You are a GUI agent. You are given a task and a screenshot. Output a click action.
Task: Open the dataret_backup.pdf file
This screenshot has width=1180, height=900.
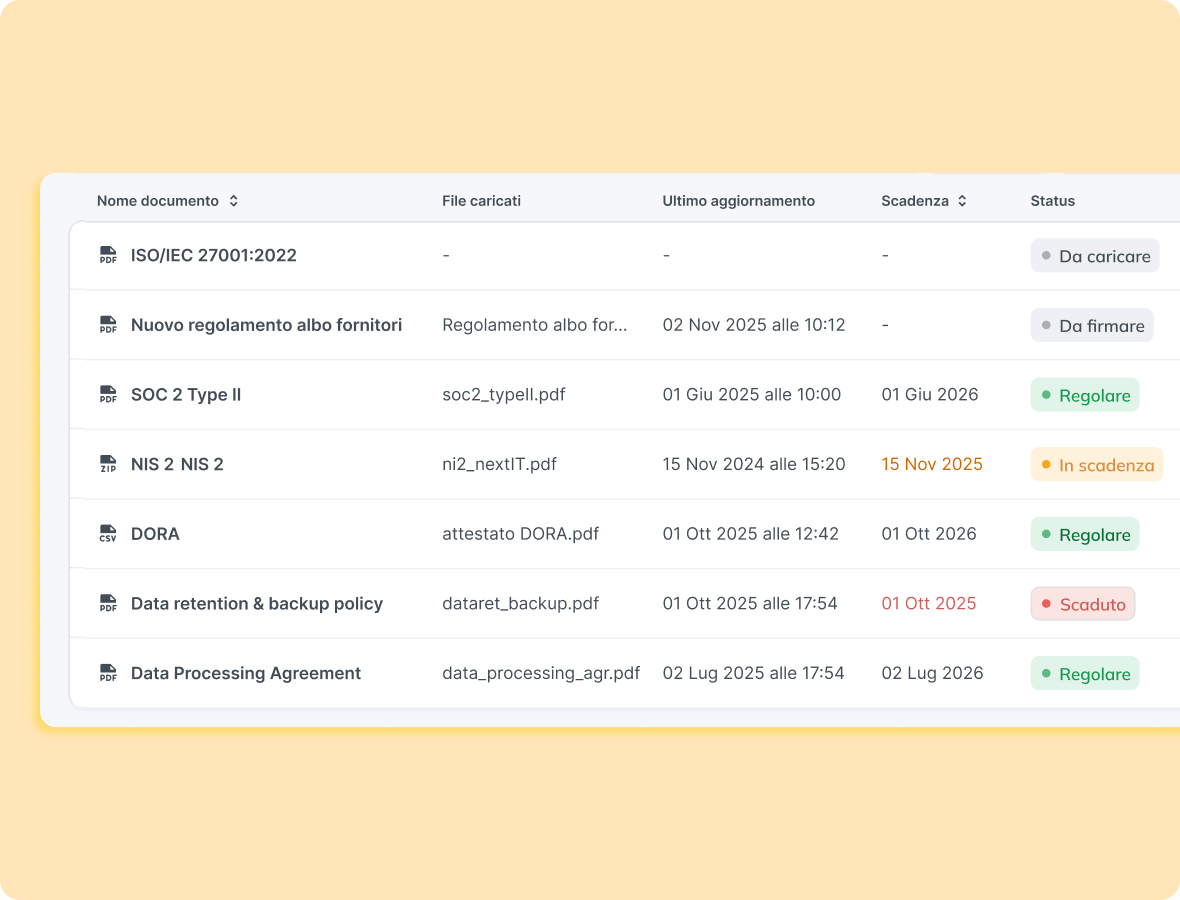click(520, 604)
